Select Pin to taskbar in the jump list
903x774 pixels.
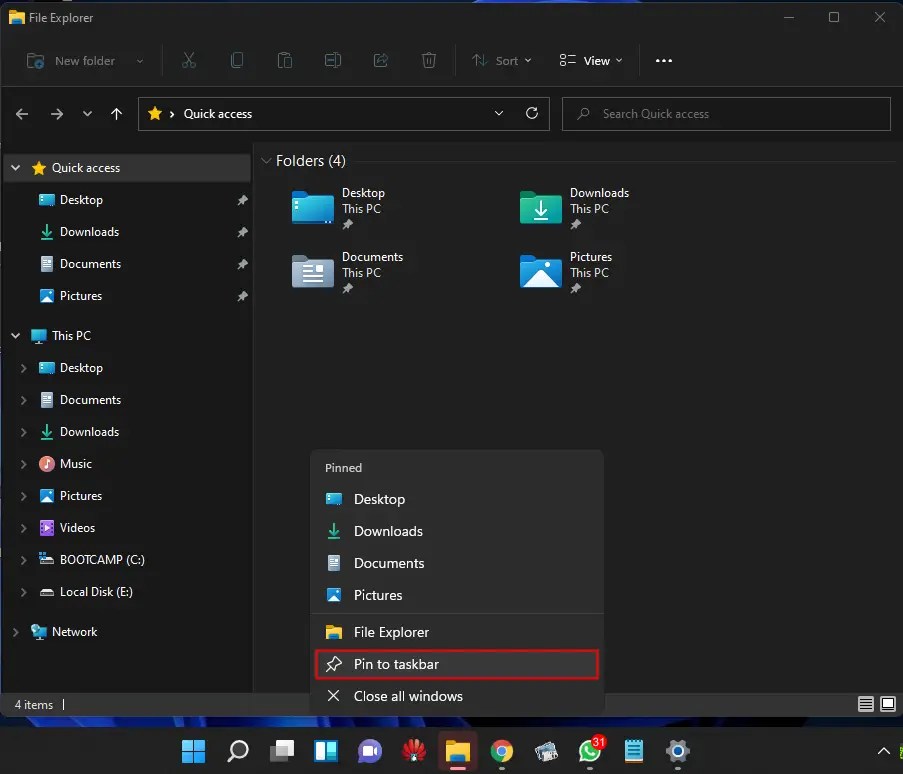click(x=457, y=663)
